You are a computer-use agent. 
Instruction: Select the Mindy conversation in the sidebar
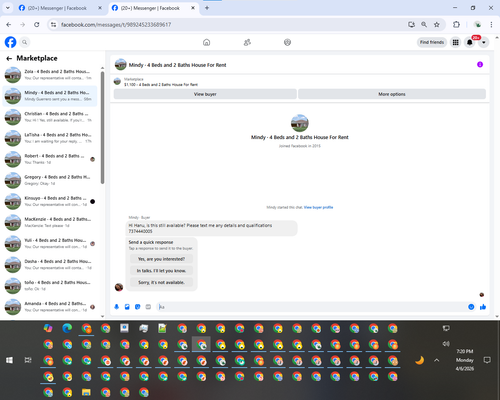(50, 96)
